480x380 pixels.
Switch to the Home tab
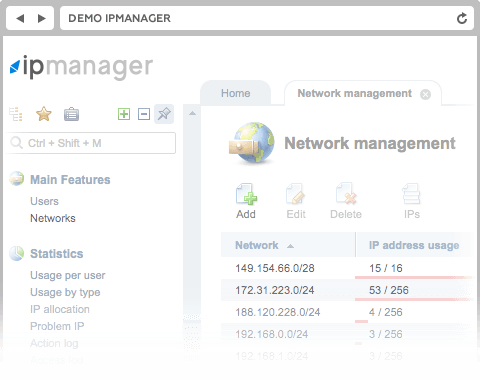[x=236, y=93]
